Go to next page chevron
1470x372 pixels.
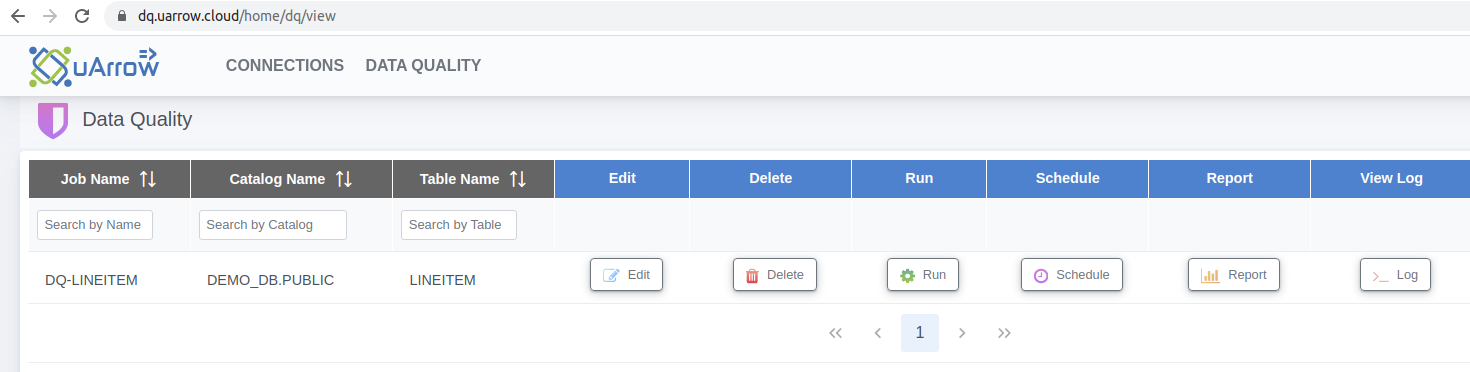pos(962,333)
